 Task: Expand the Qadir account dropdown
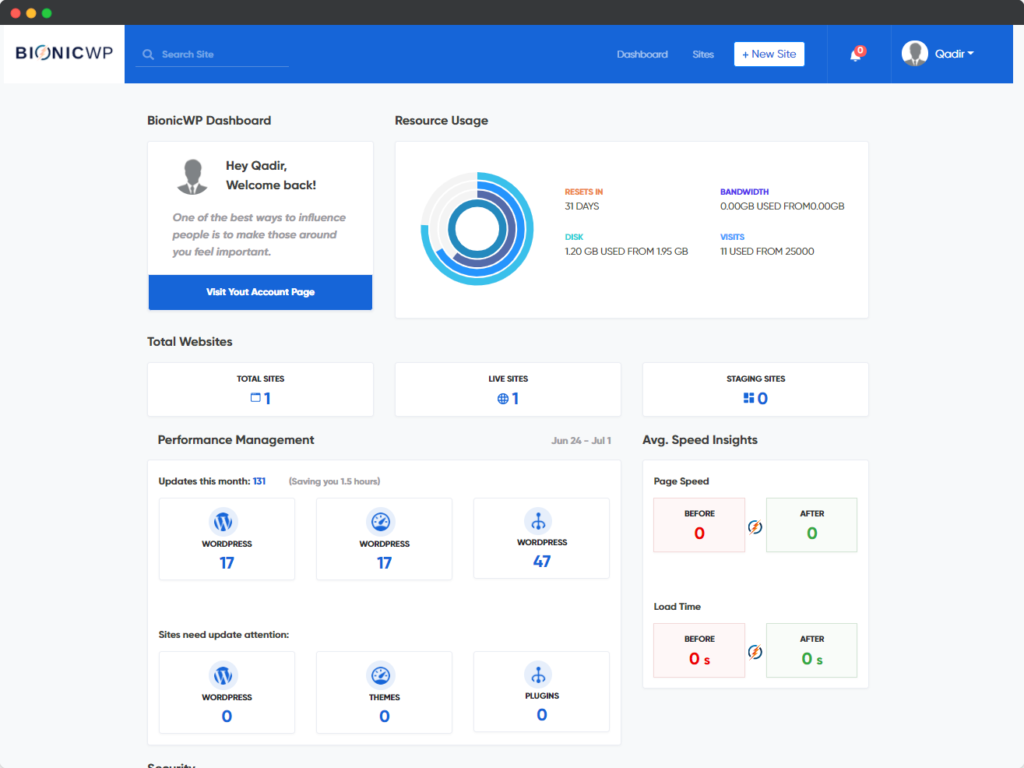coord(954,54)
